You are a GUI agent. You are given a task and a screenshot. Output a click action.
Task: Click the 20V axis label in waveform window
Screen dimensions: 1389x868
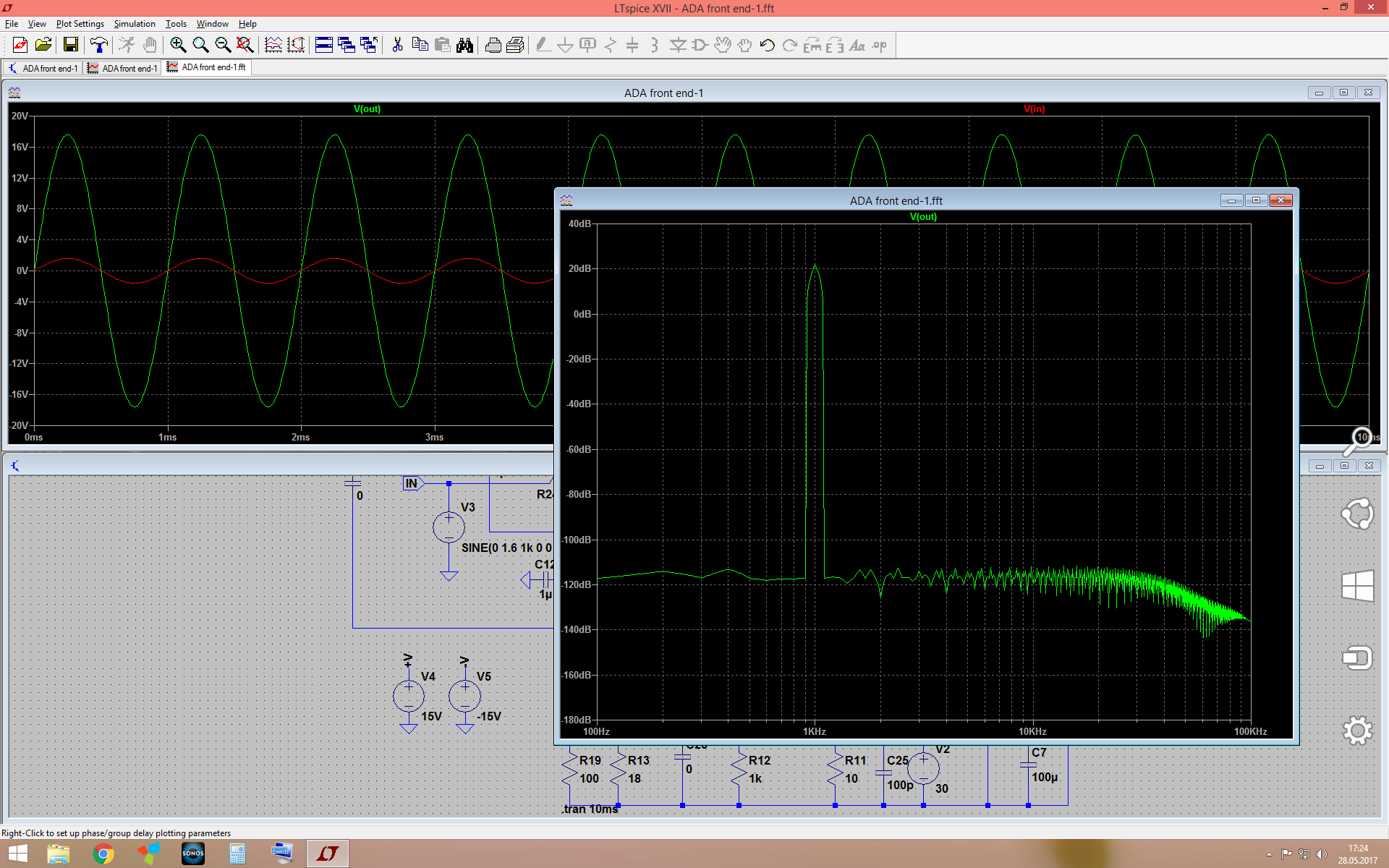20,116
